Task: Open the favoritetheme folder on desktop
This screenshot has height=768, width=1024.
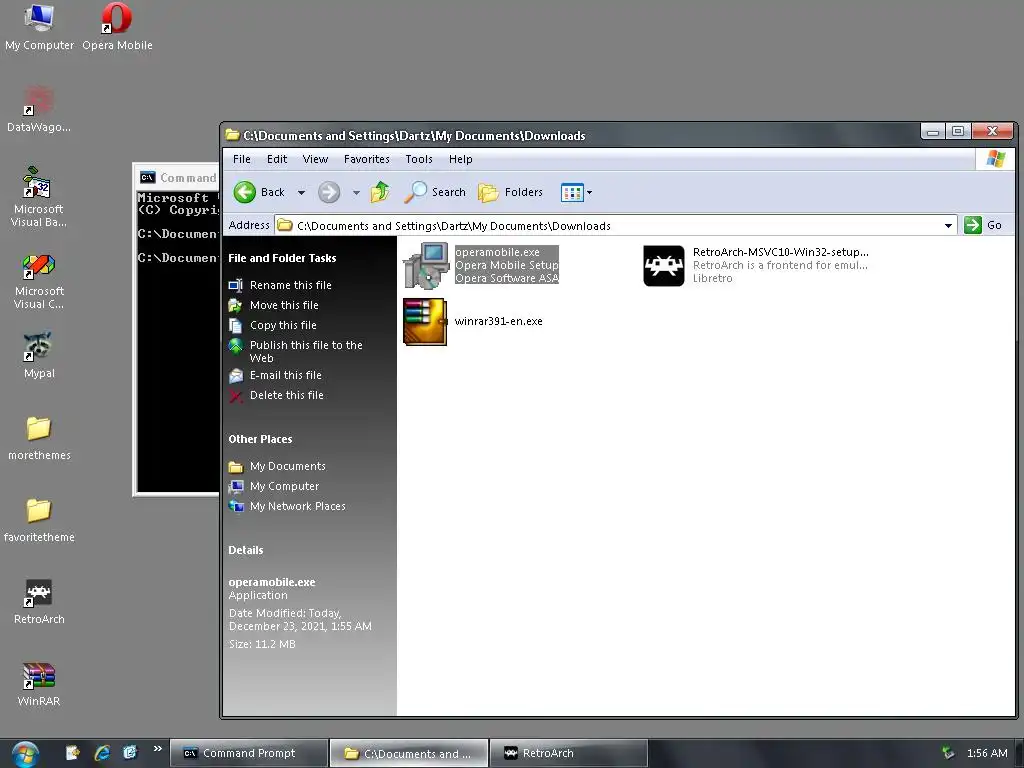Action: click(x=39, y=519)
